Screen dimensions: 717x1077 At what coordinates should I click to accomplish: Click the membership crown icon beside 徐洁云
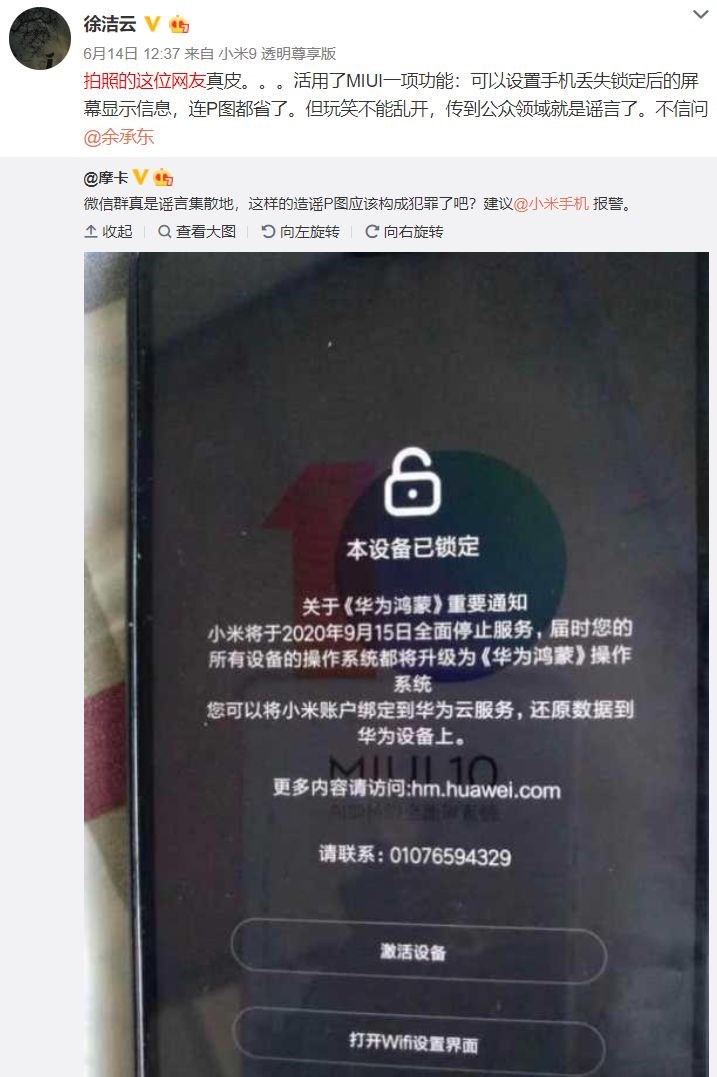tap(179, 25)
